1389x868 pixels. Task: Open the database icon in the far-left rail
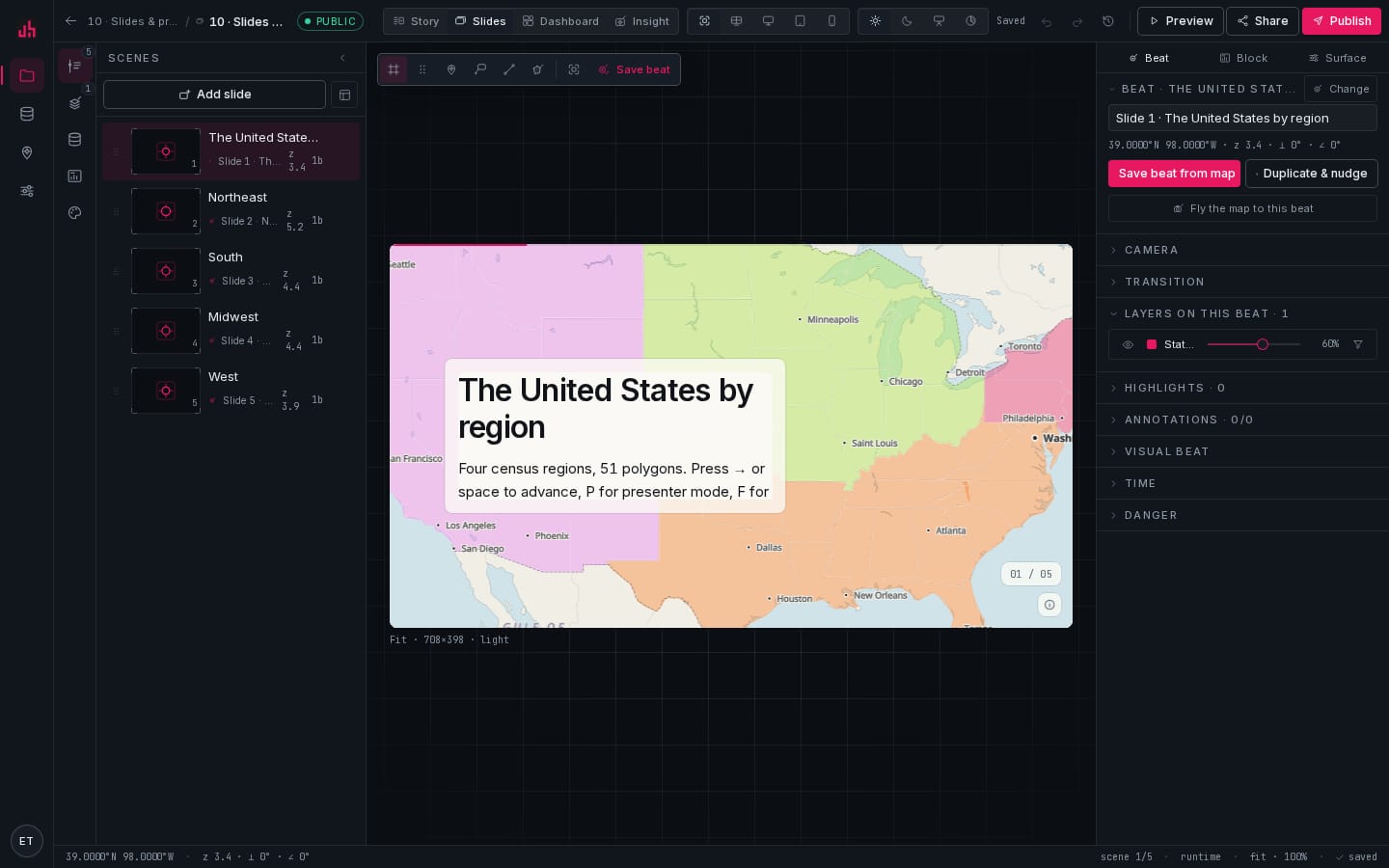[x=27, y=114]
